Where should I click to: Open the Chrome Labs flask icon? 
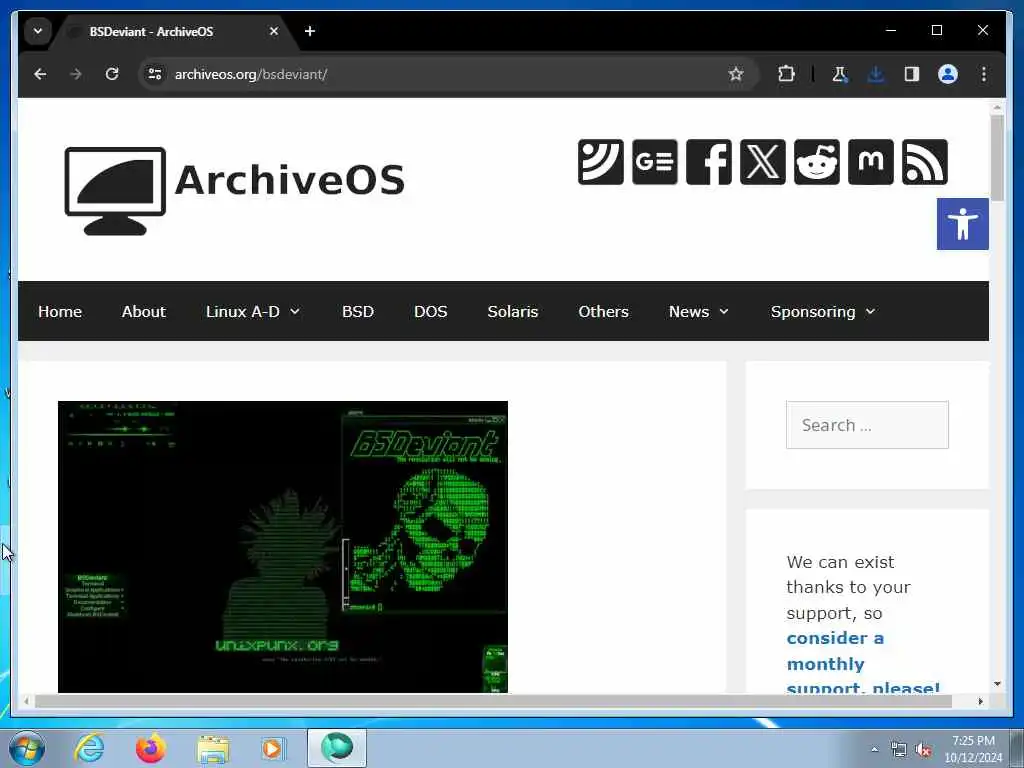(x=839, y=74)
